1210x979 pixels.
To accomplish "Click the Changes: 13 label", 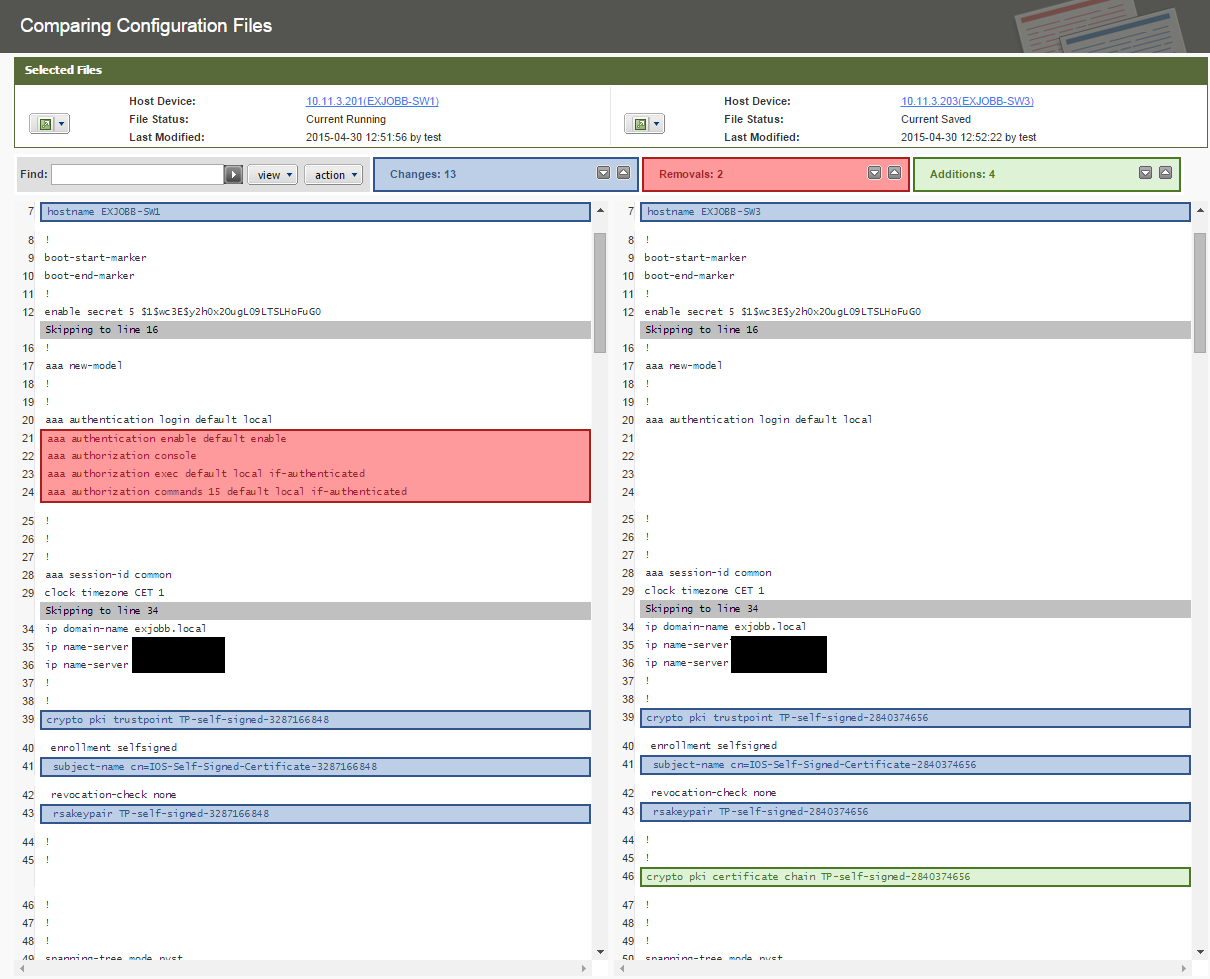I will [x=423, y=174].
